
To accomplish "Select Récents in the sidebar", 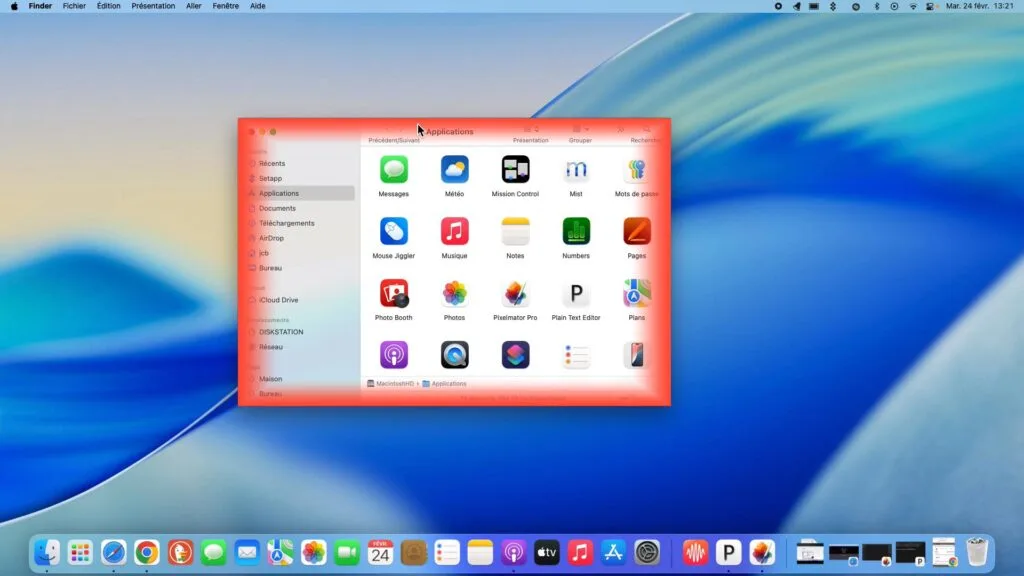I will (300, 163).
